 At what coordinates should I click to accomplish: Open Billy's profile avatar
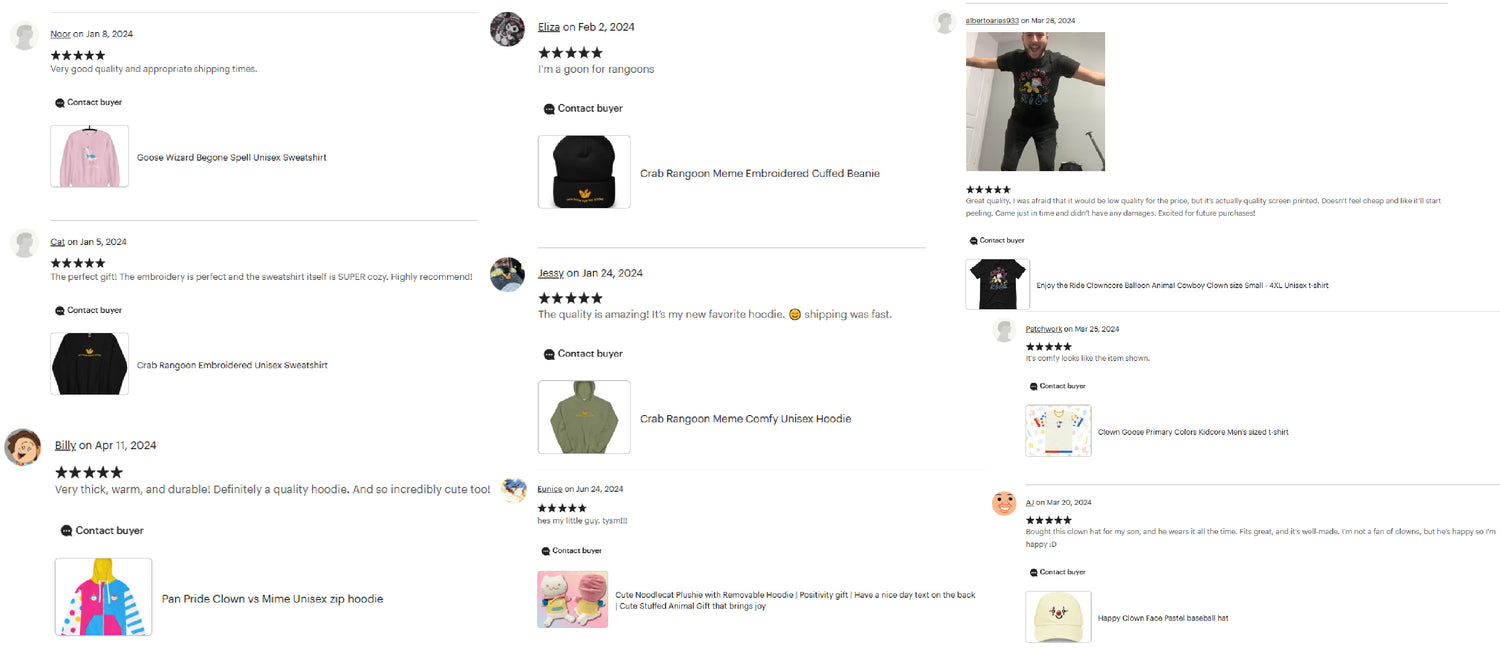(x=23, y=447)
